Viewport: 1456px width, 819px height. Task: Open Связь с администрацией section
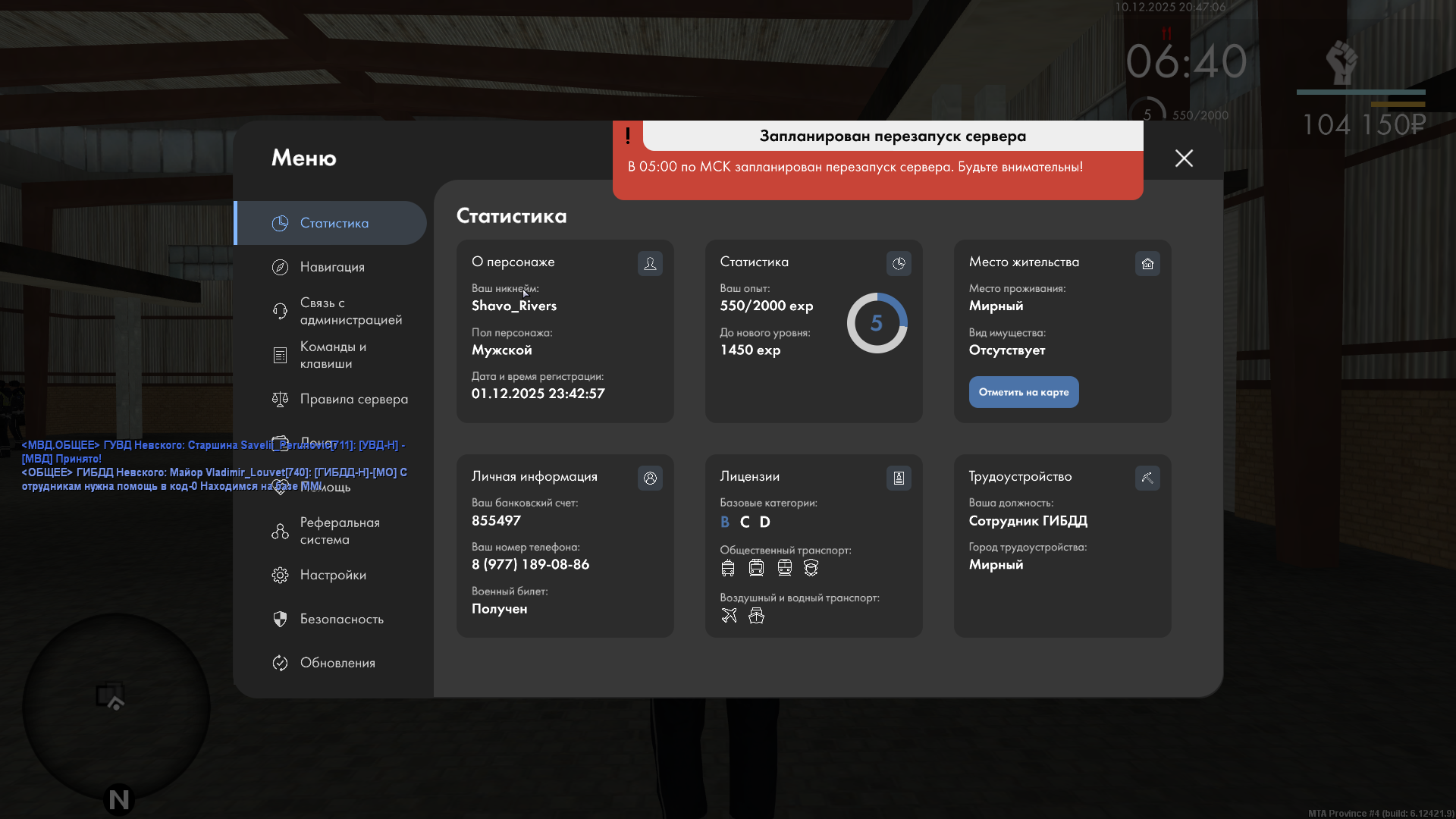[x=350, y=311]
